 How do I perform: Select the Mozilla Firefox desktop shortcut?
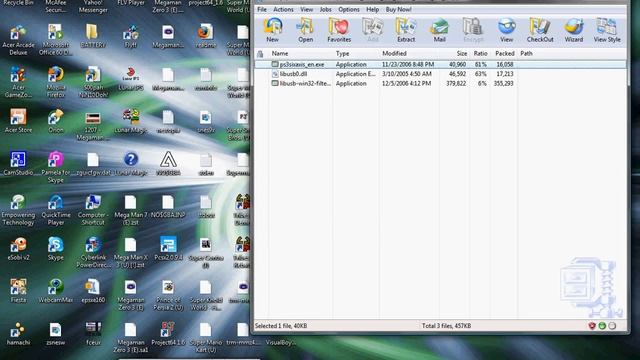(x=56, y=82)
